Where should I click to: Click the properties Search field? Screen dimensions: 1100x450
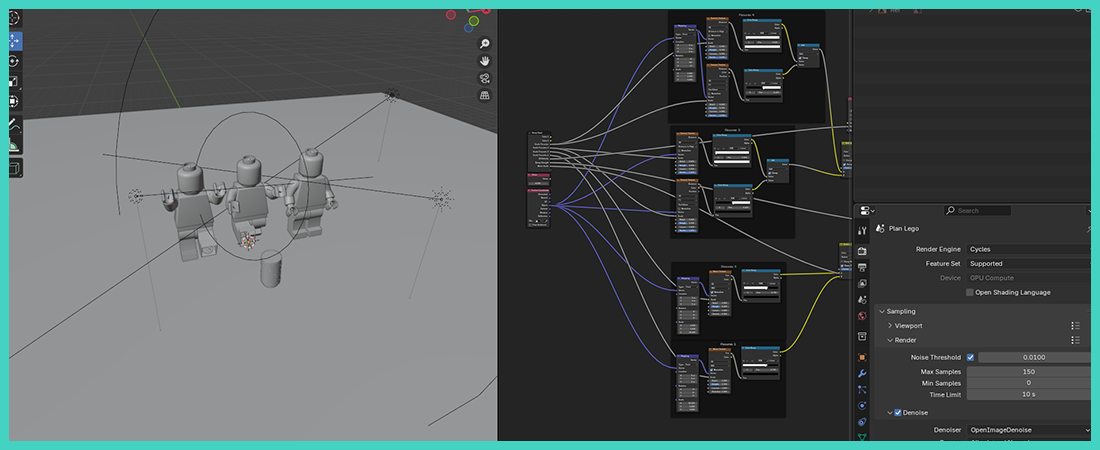[978, 211]
